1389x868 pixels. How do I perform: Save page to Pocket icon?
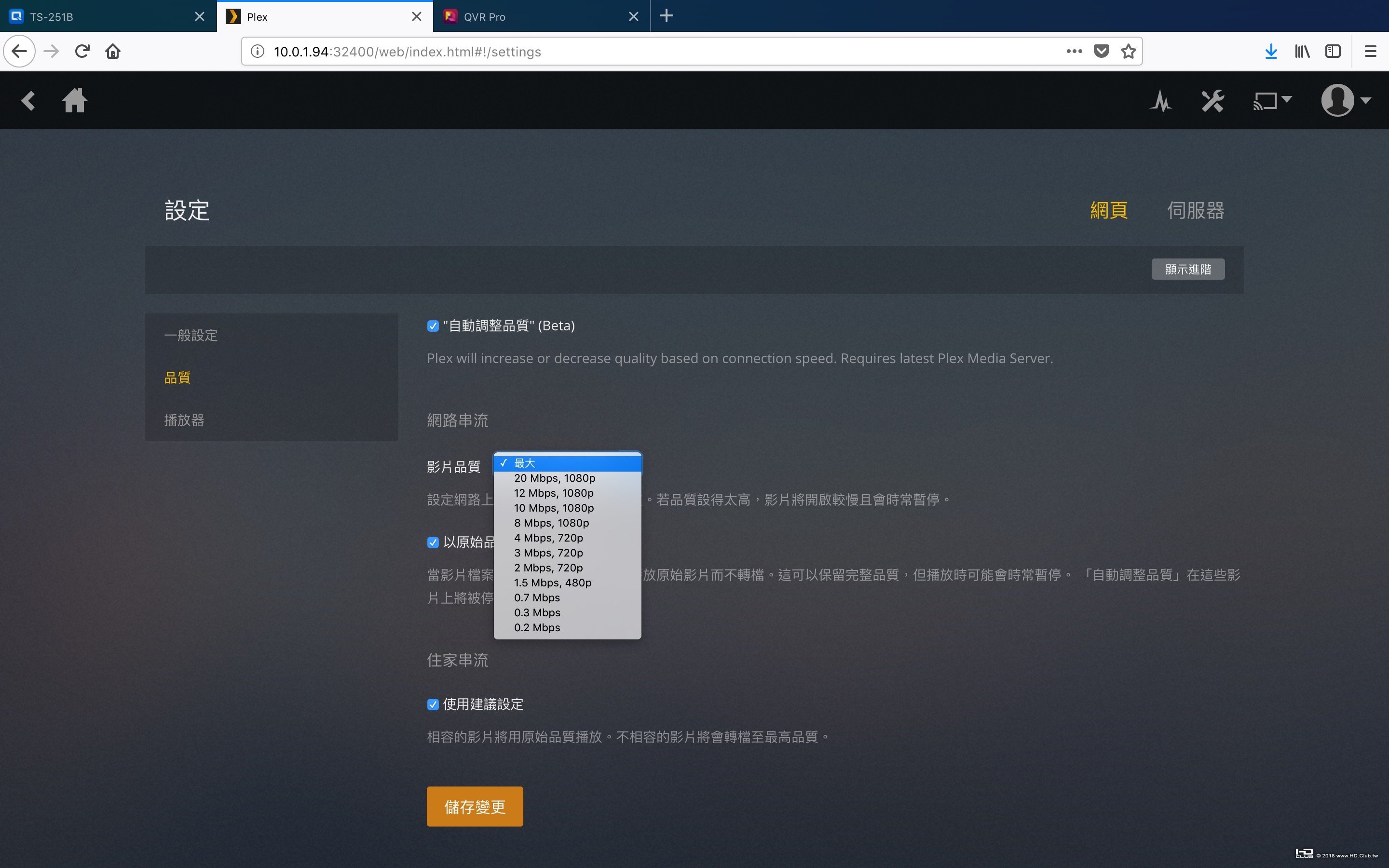tap(1101, 52)
